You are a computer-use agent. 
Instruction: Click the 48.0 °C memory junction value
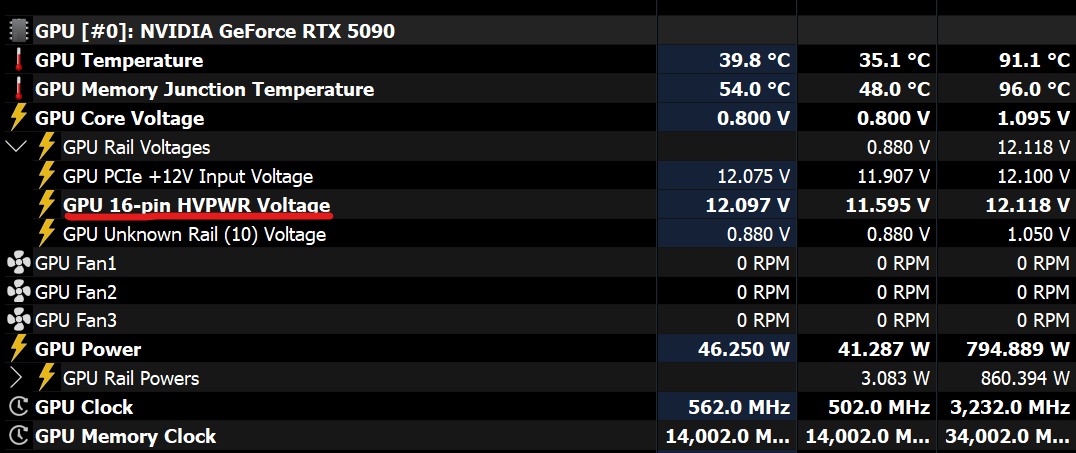(x=894, y=89)
